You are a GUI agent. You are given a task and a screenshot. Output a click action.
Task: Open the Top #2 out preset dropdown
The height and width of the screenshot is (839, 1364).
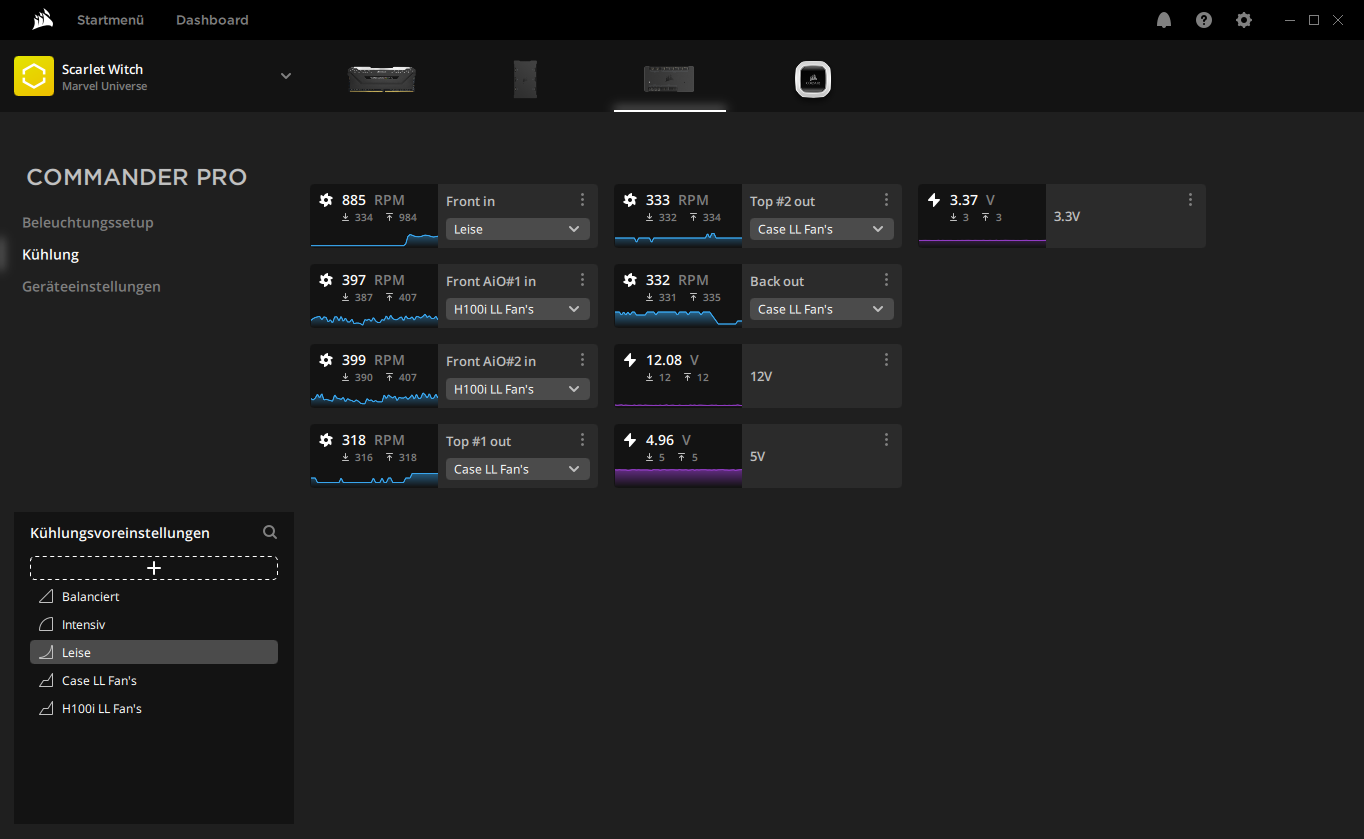point(822,229)
